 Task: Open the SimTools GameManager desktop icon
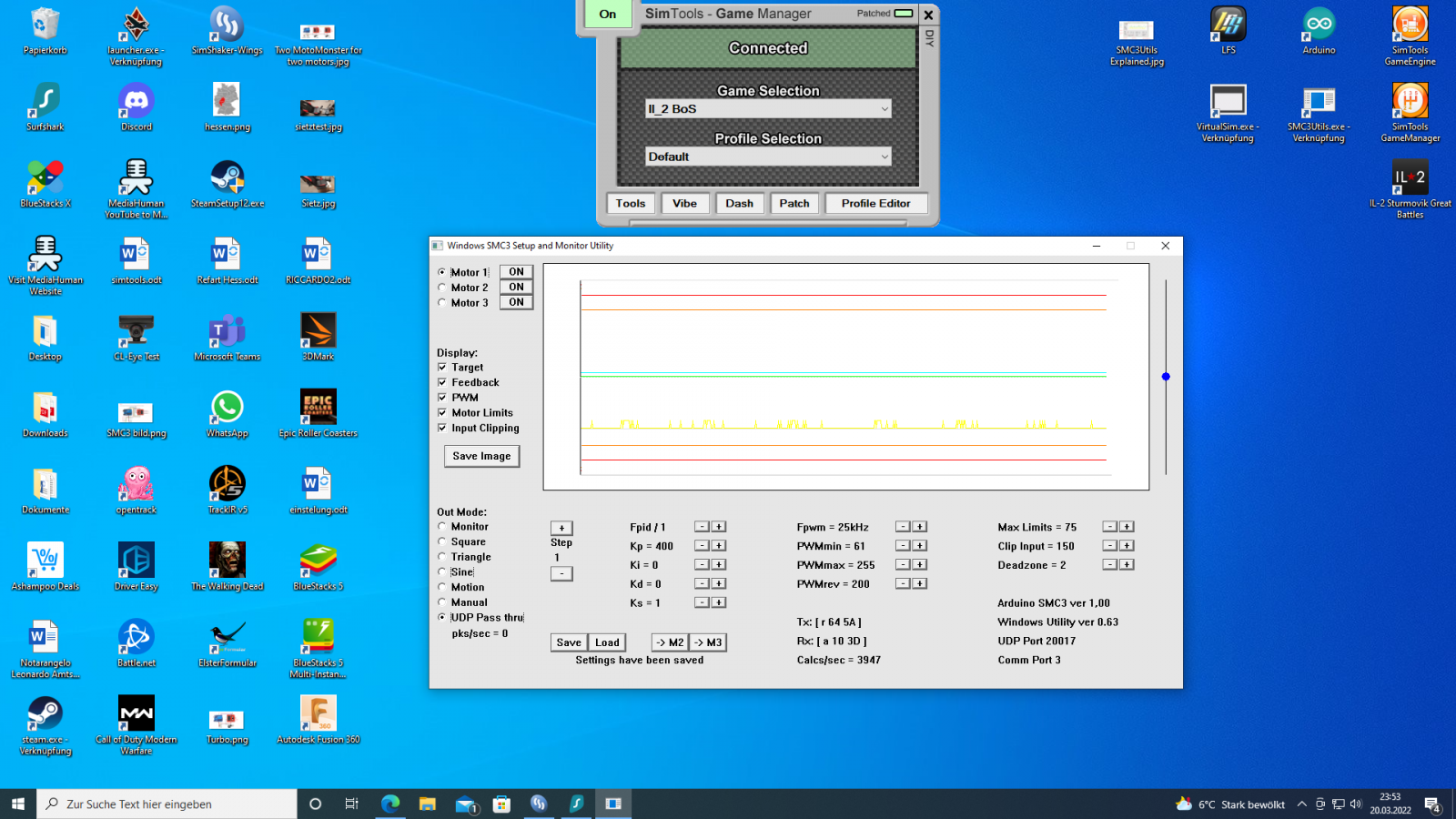pyautogui.click(x=1410, y=113)
